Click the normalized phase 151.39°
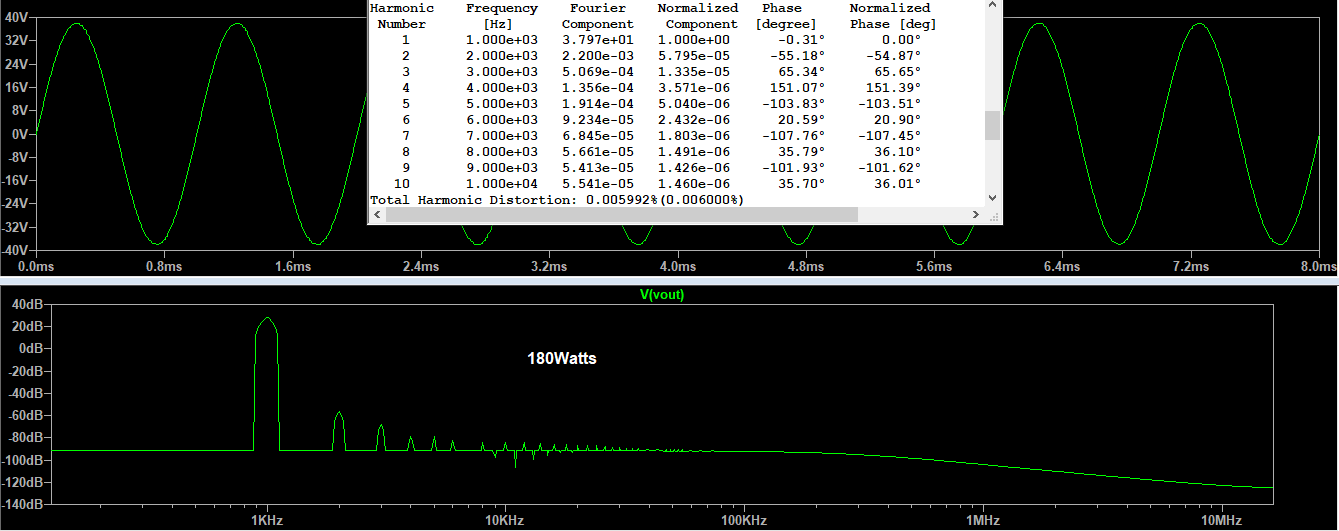The image size is (1339, 531). (893, 88)
